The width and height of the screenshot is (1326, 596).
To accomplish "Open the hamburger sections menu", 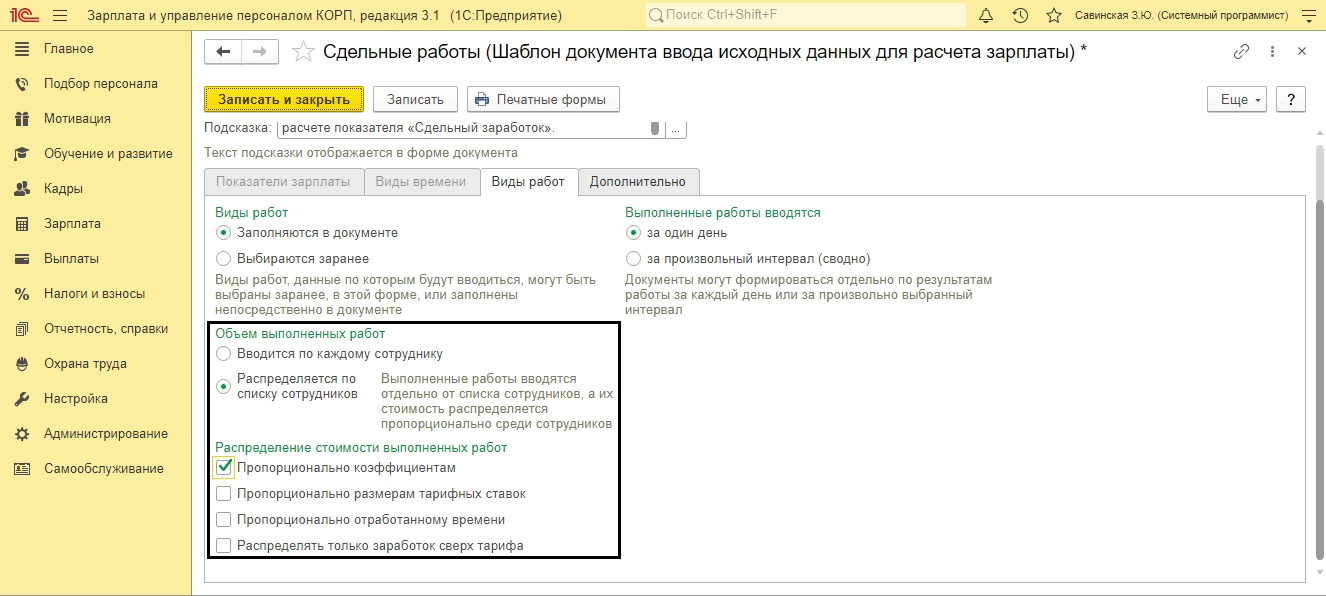I will (59, 15).
